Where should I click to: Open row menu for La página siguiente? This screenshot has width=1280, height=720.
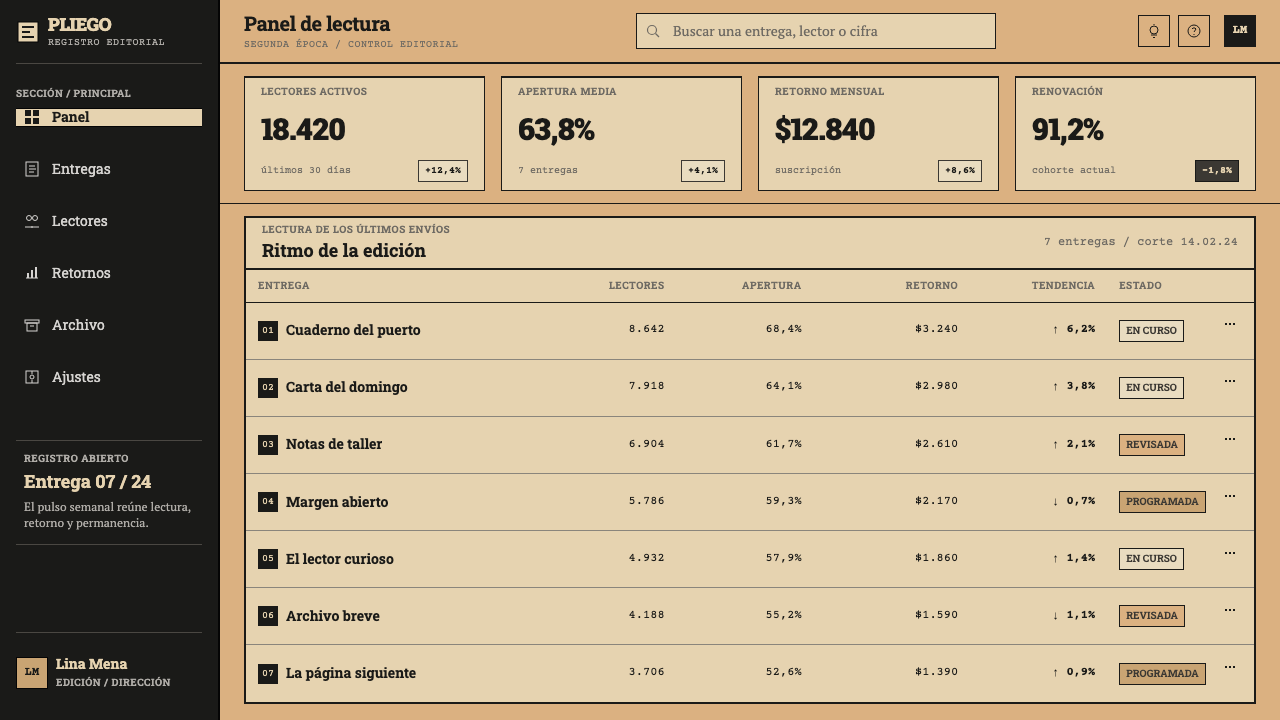tap(1230, 666)
